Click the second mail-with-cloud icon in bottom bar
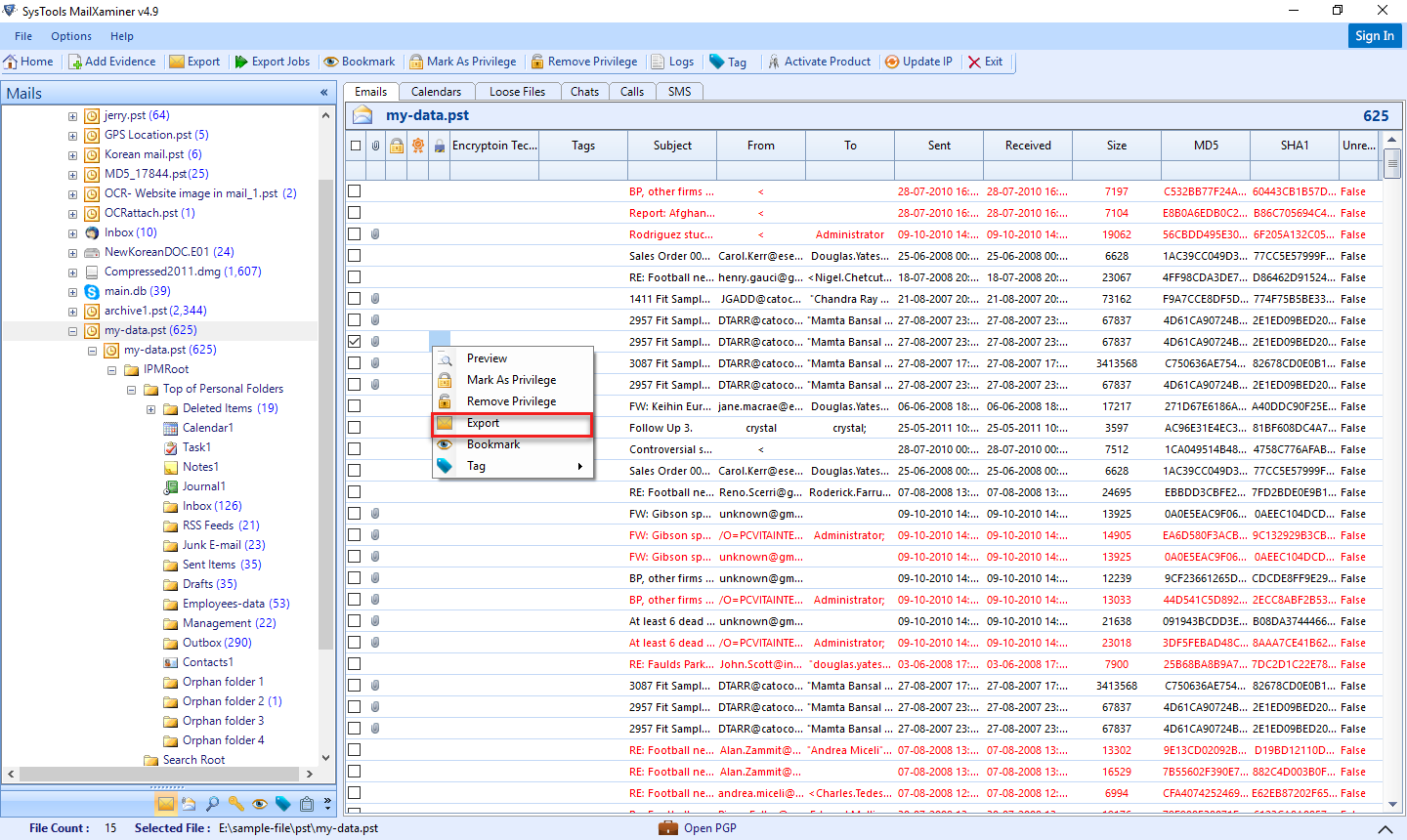This screenshot has height=840, width=1407. [x=189, y=804]
